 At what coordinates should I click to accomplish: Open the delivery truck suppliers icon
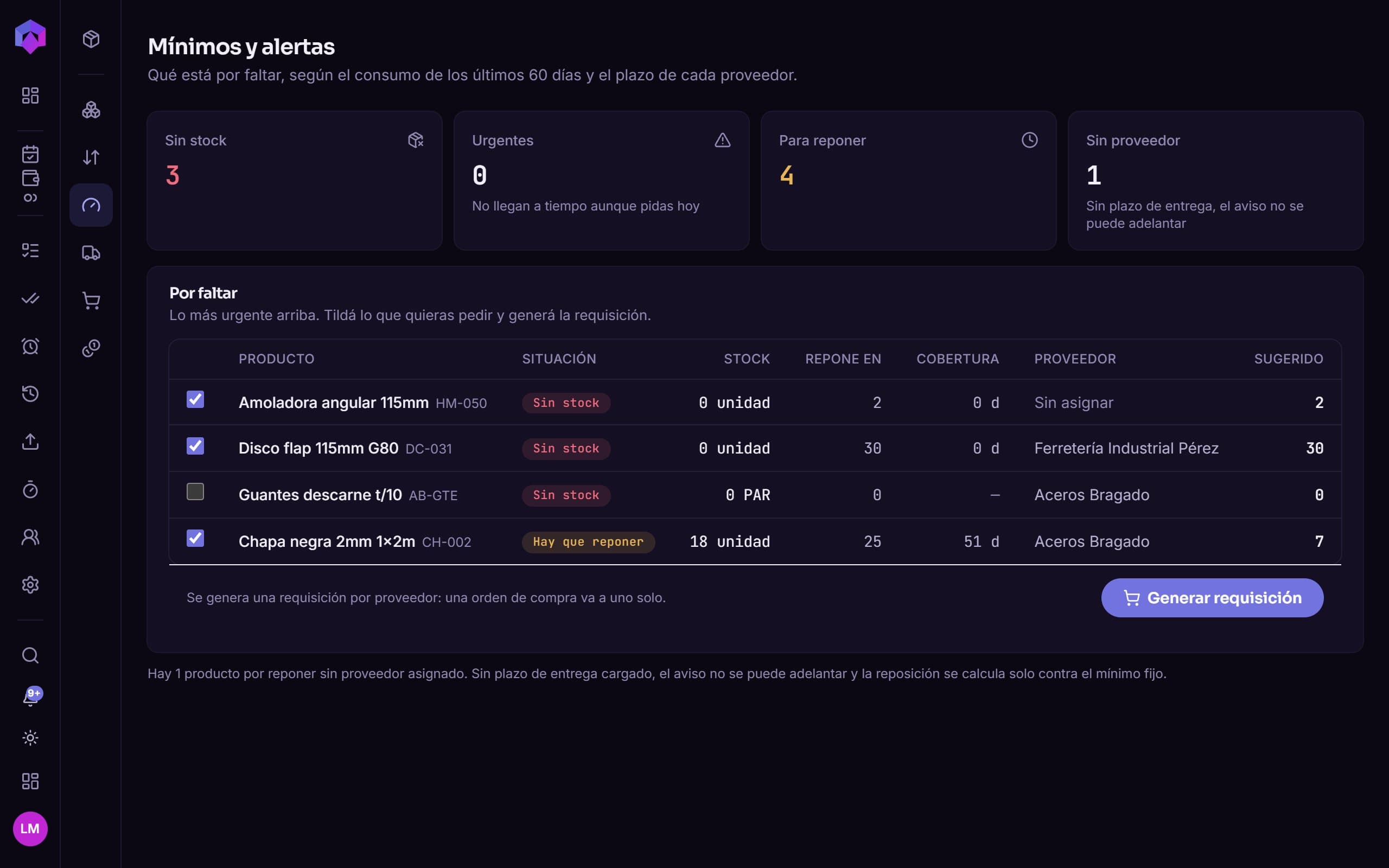[91, 253]
